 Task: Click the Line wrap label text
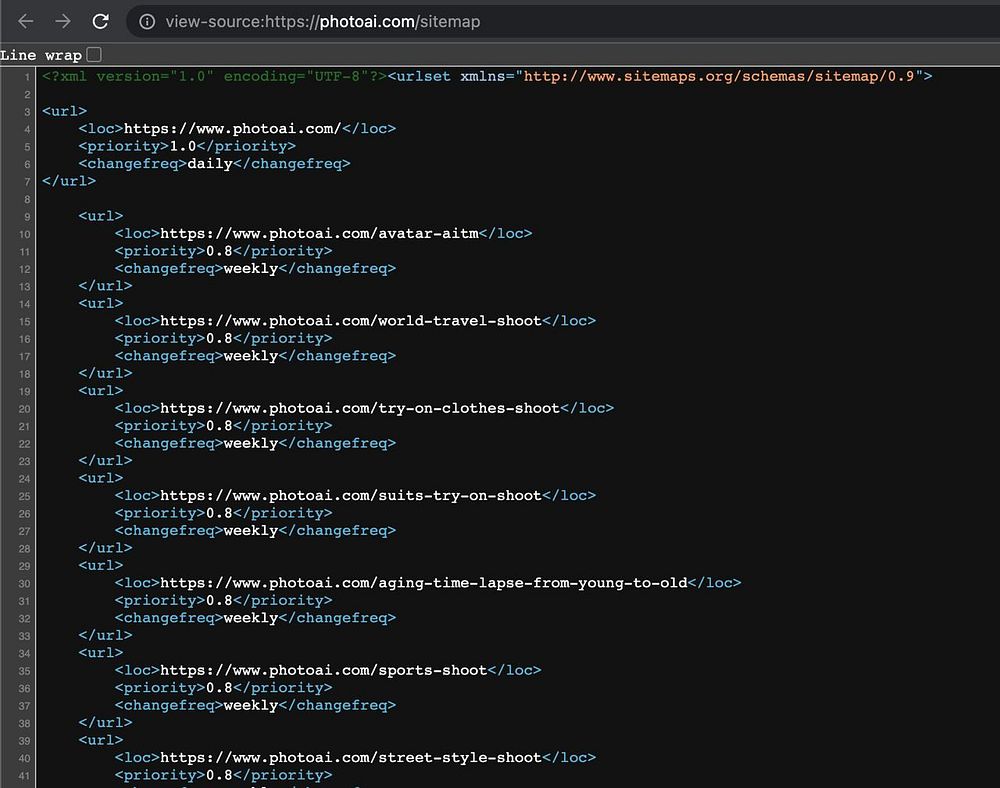[41, 55]
